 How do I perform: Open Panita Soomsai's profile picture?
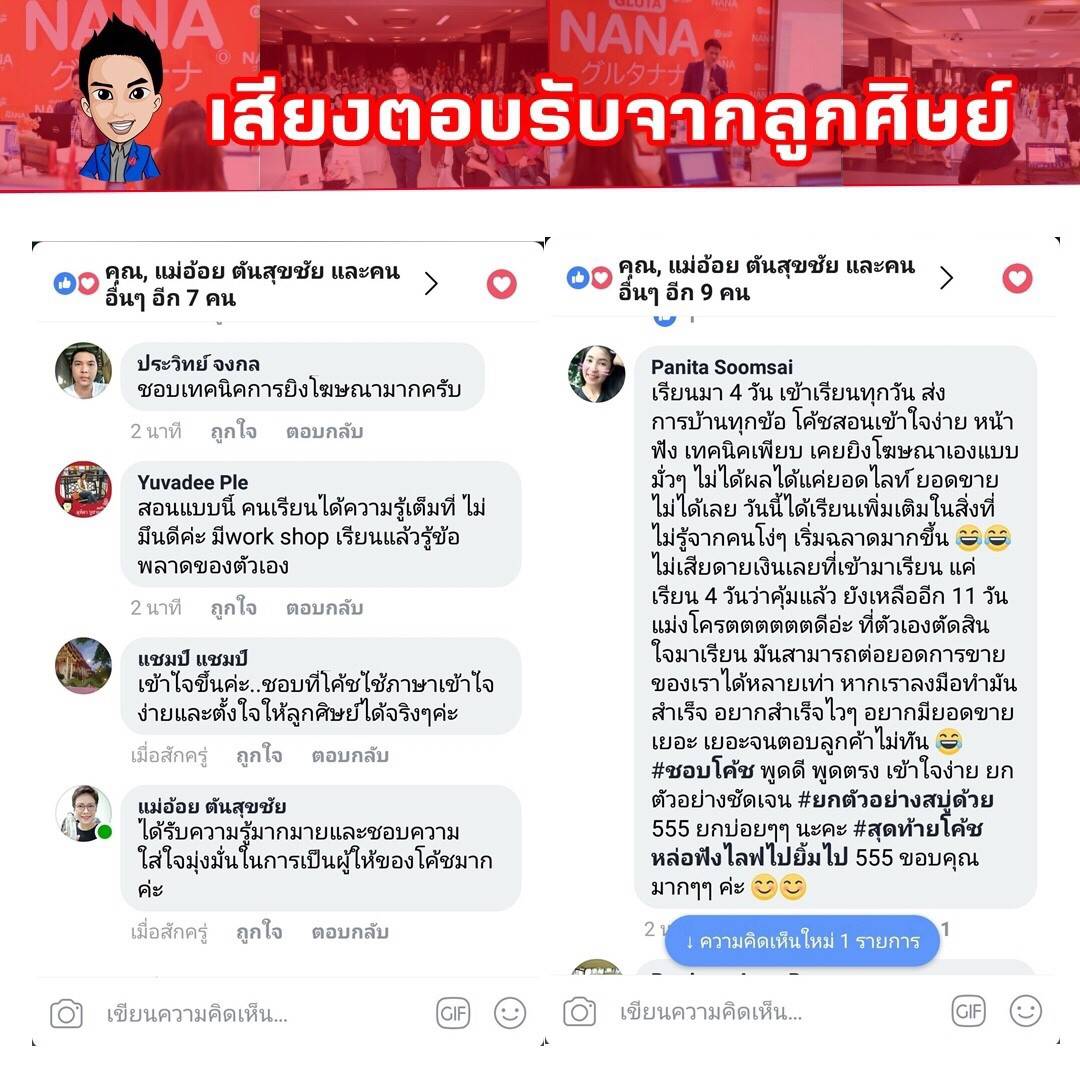click(596, 374)
